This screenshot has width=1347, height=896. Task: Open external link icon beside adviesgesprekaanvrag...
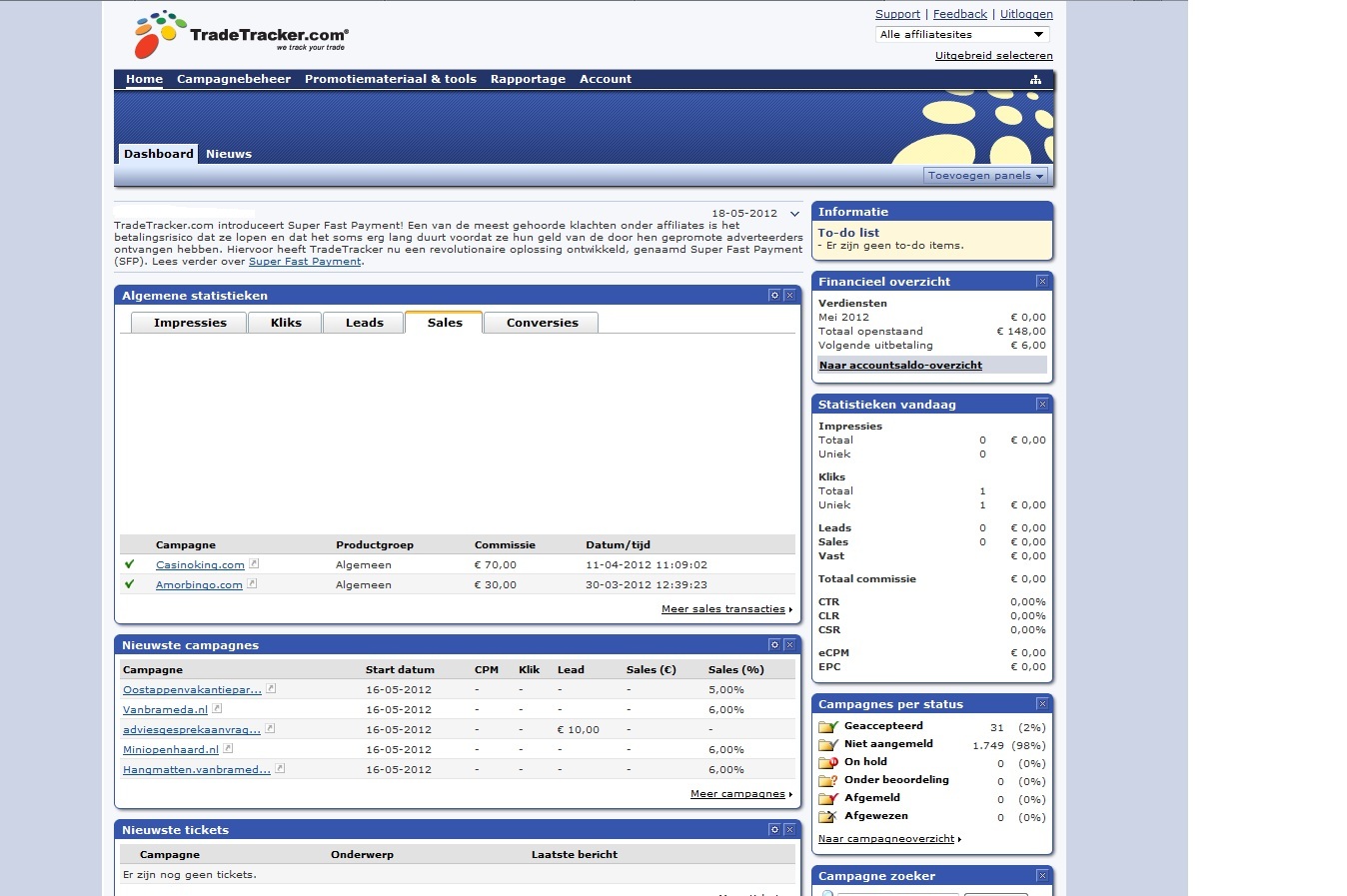coord(270,729)
